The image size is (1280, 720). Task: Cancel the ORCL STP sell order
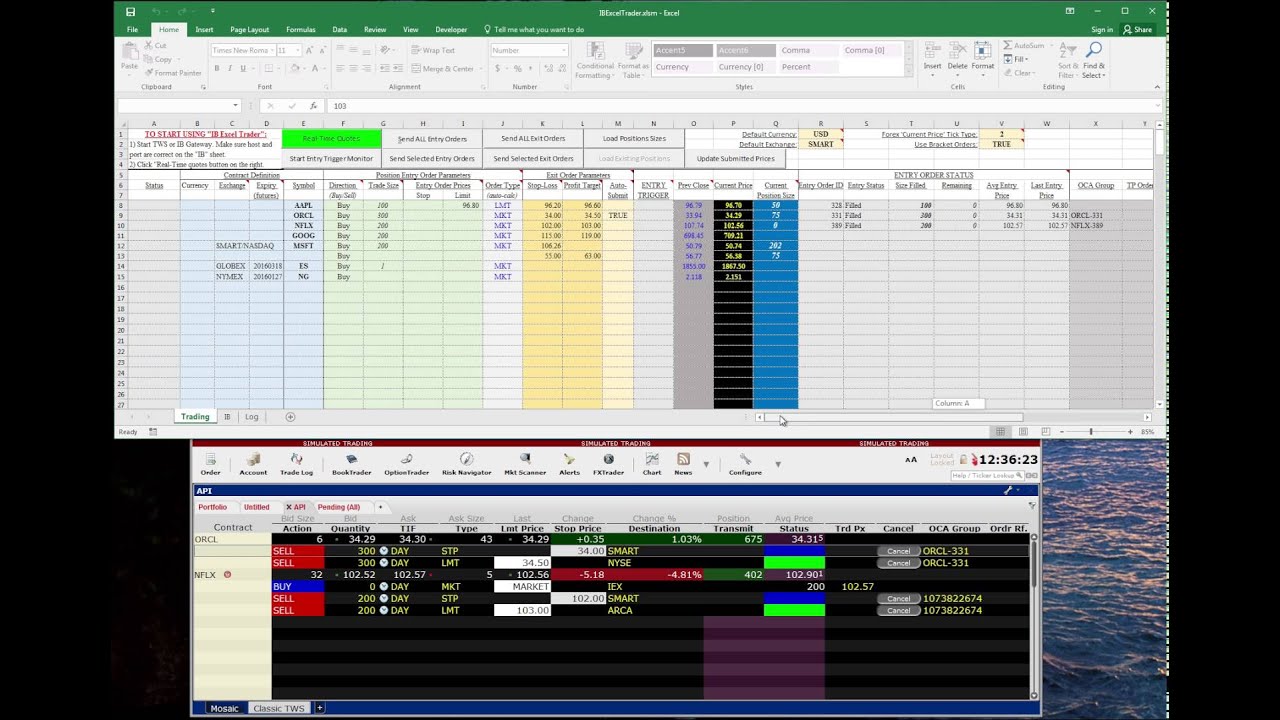pos(898,551)
